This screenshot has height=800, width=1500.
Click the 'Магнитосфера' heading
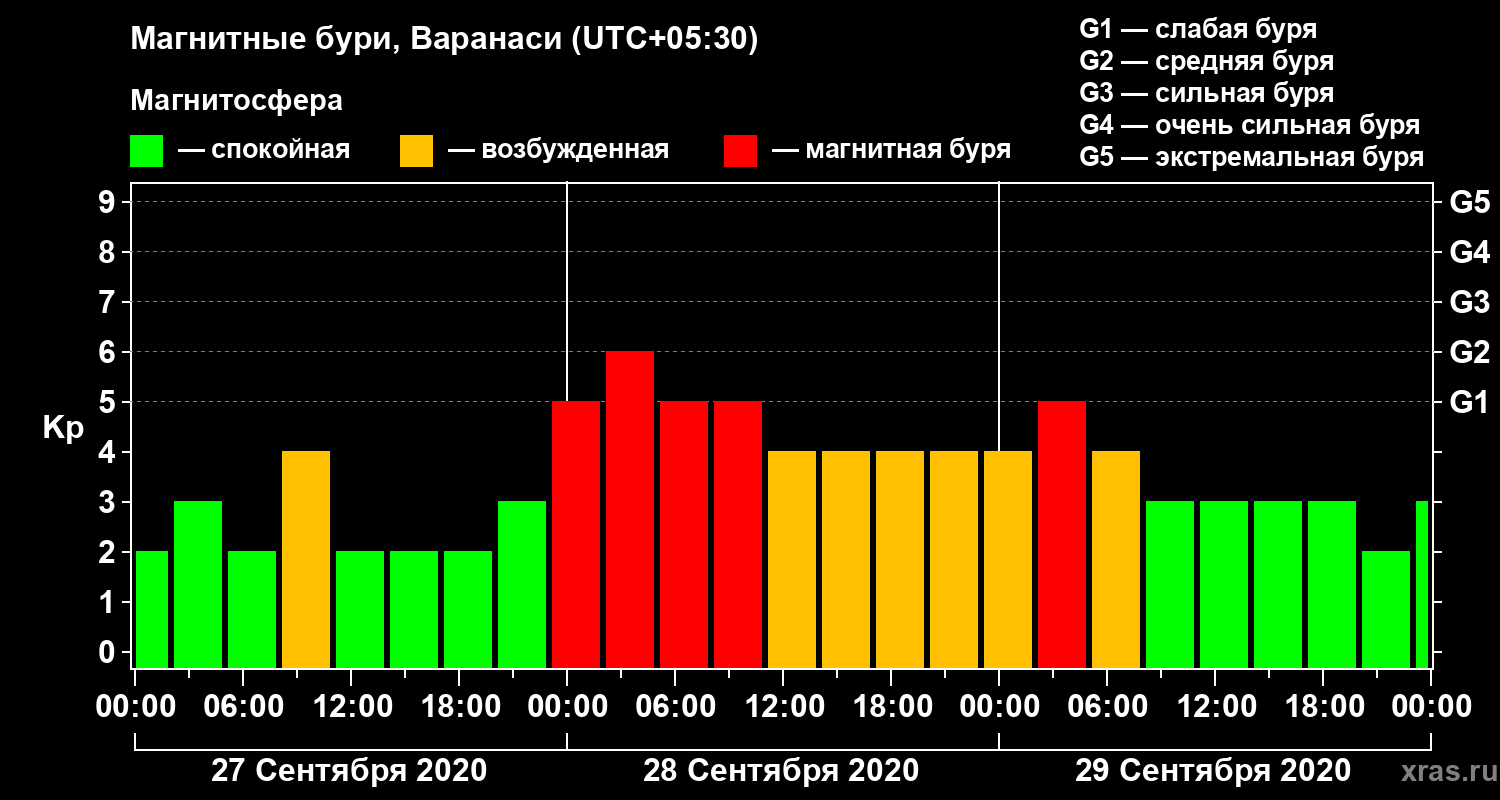[x=236, y=101]
